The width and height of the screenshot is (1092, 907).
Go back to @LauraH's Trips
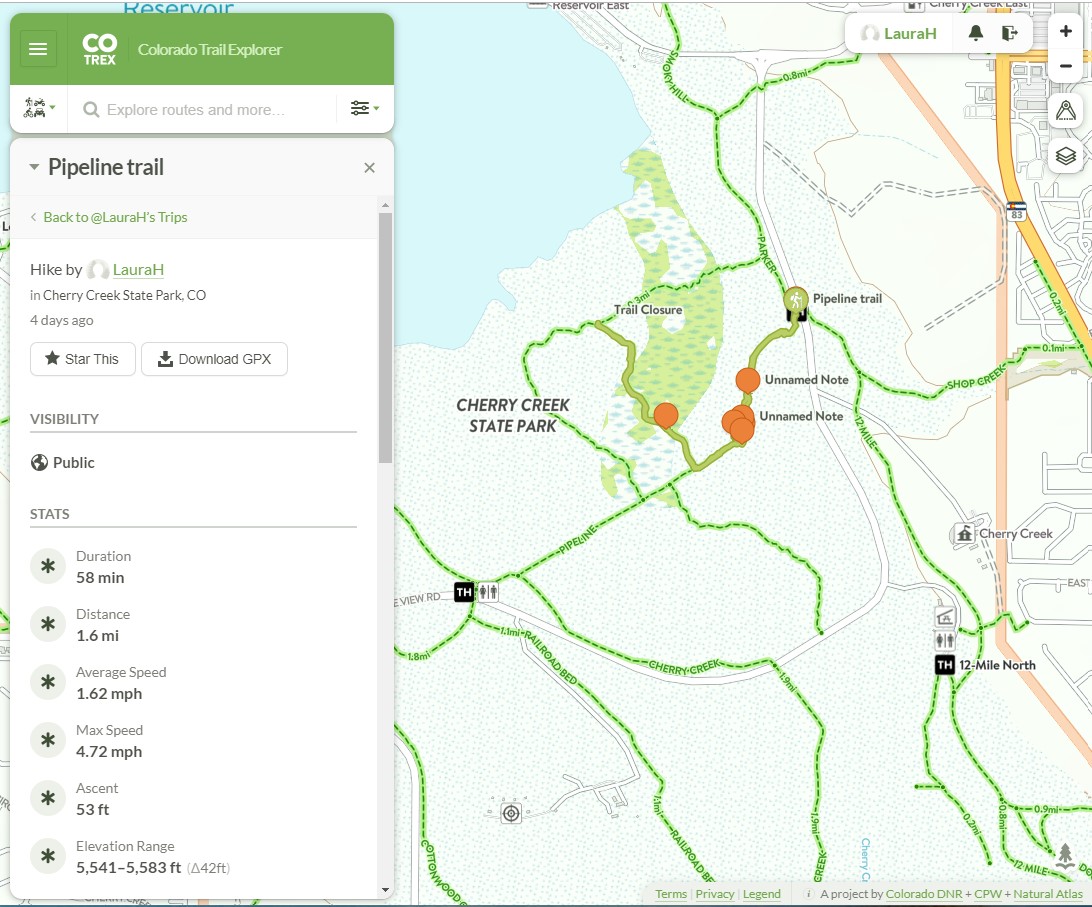coord(115,217)
